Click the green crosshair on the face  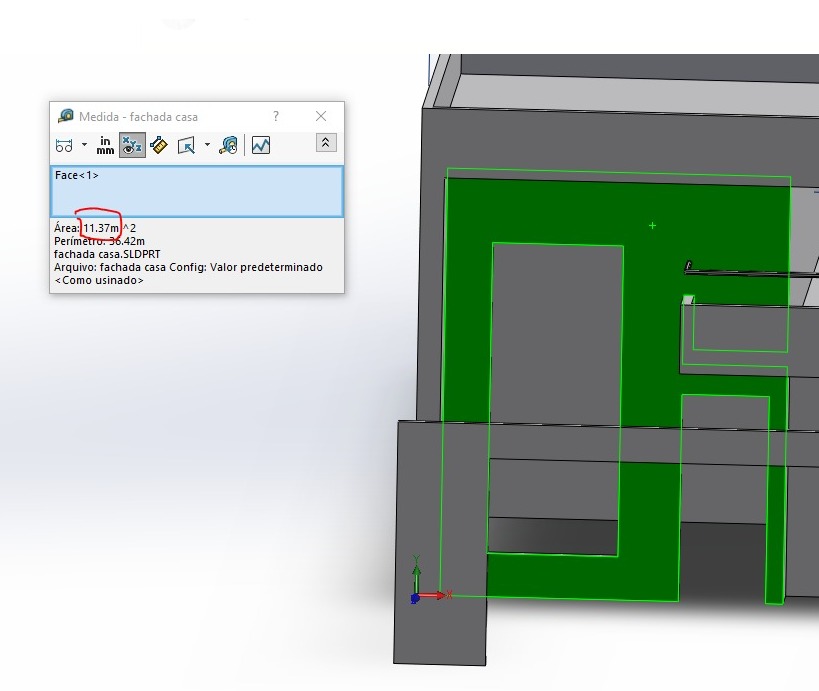click(653, 226)
